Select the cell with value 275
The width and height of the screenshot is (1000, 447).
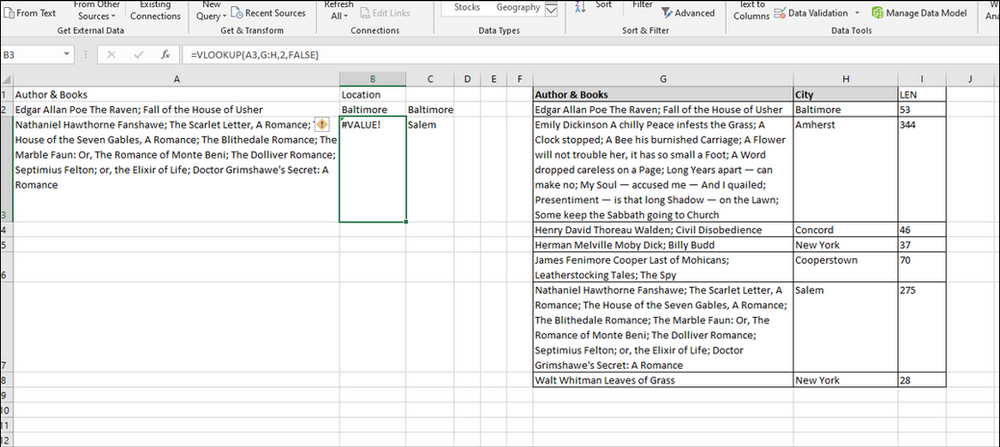tap(922, 328)
